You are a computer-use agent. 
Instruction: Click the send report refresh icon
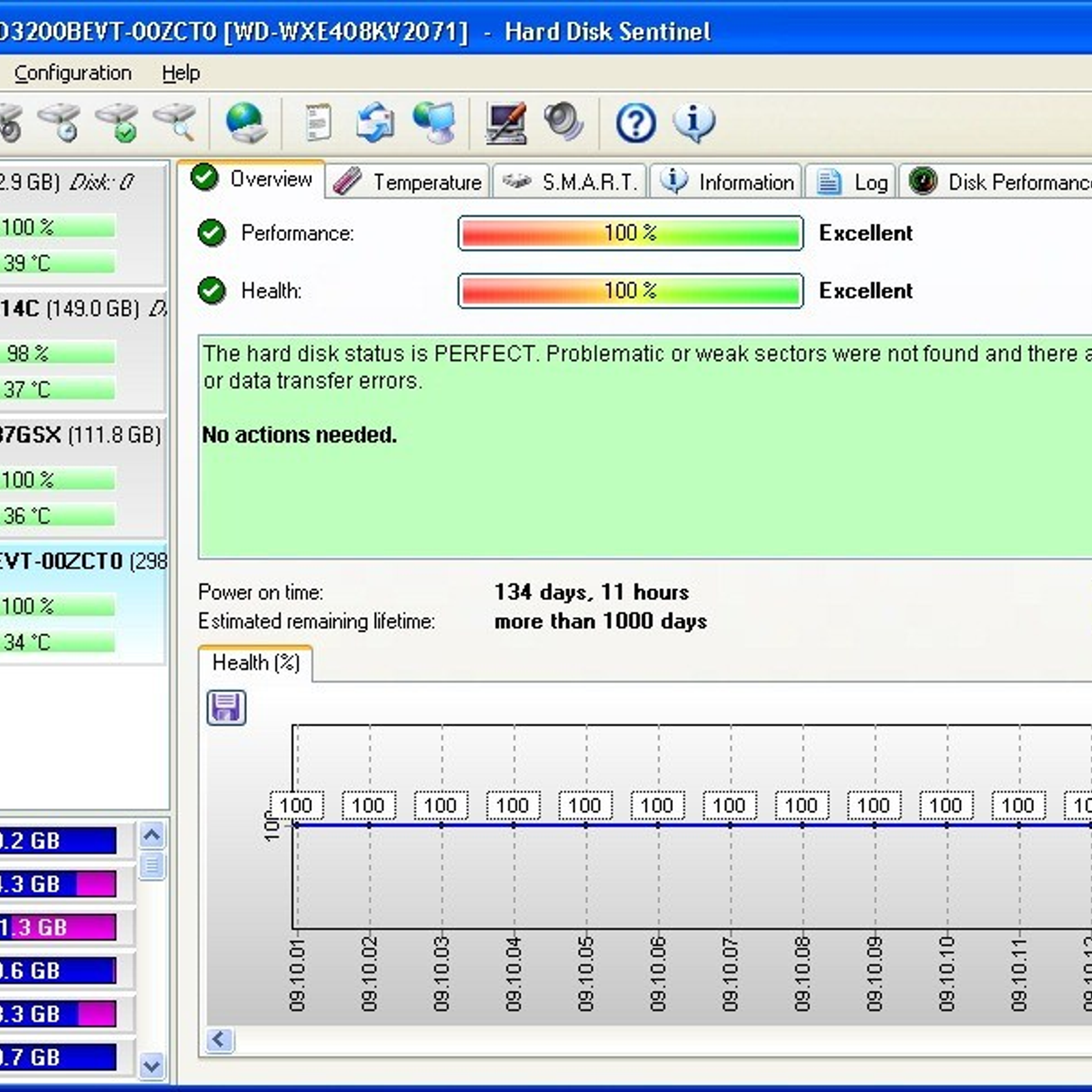374,123
